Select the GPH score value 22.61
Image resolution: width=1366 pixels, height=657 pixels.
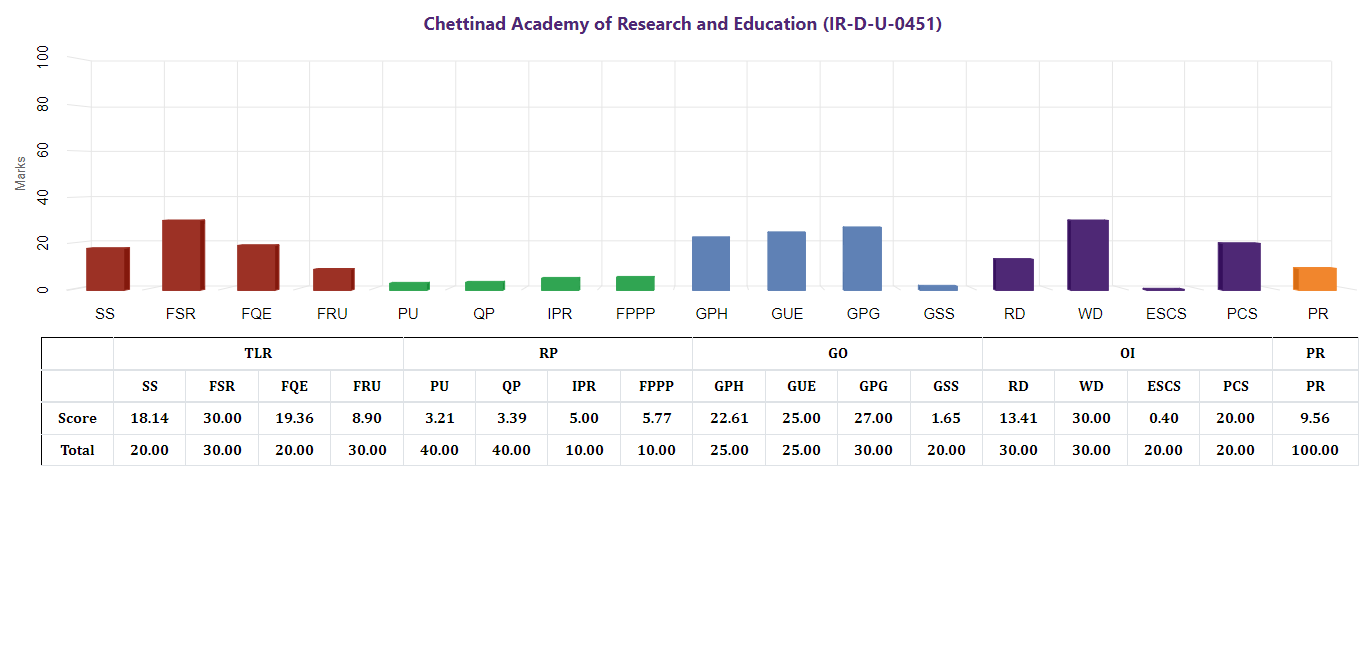pyautogui.click(x=729, y=418)
